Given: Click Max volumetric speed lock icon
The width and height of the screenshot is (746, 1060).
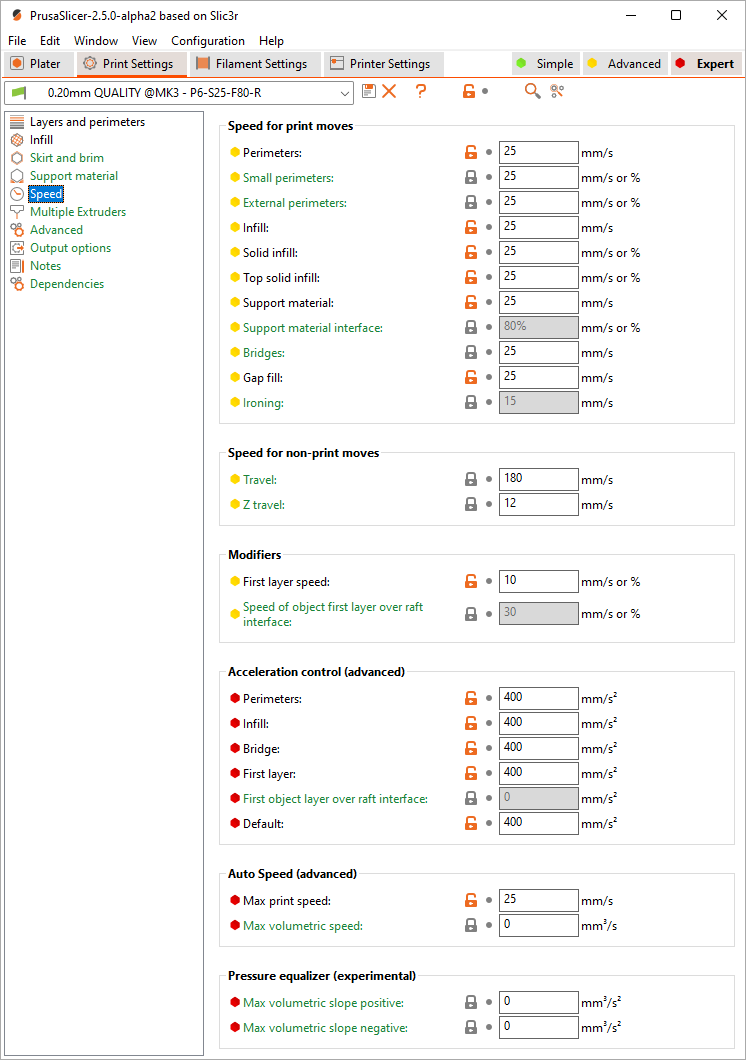Looking at the screenshot, I should coord(471,925).
